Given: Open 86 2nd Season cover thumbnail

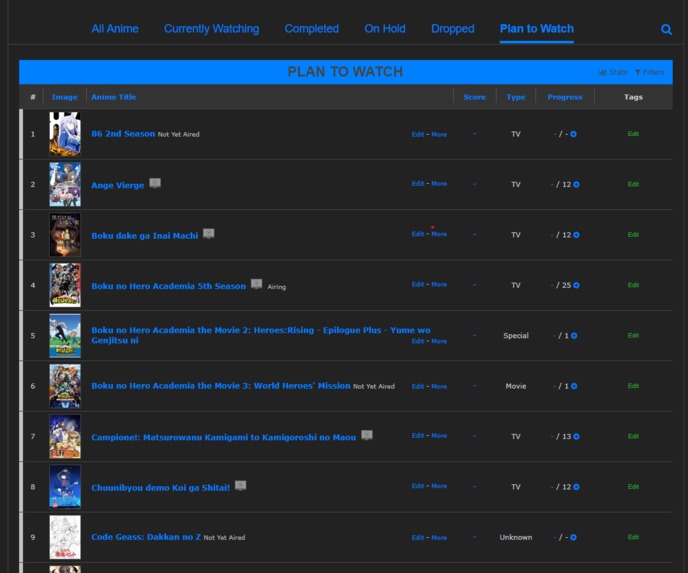Looking at the screenshot, I should 65,134.
